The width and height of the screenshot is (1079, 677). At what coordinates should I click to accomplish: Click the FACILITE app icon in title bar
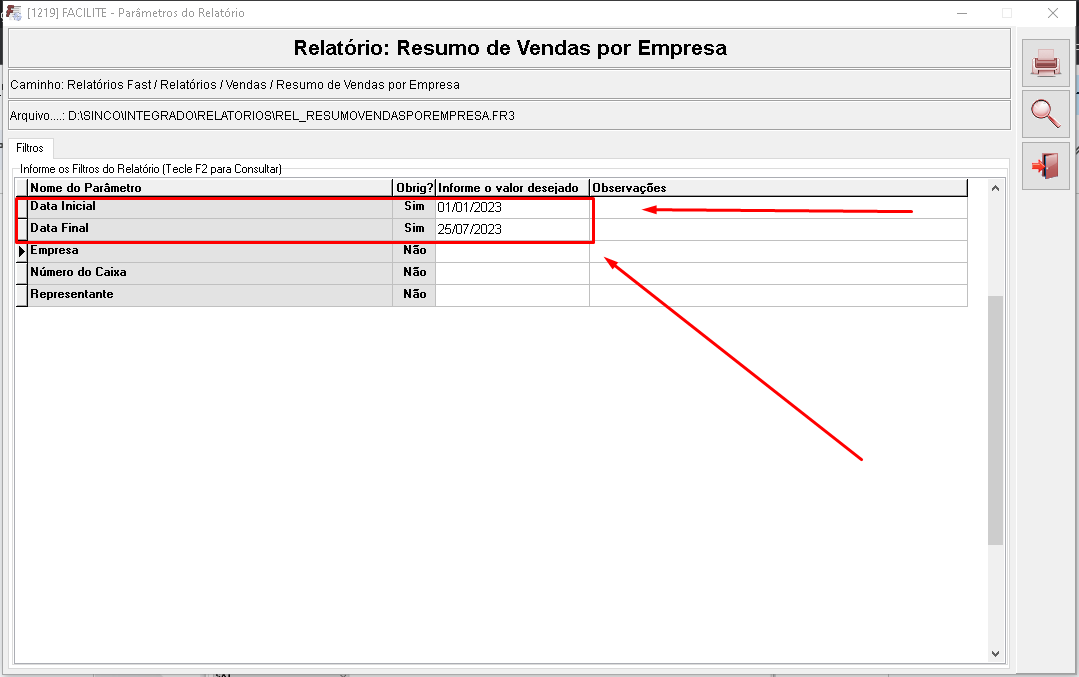[13, 12]
